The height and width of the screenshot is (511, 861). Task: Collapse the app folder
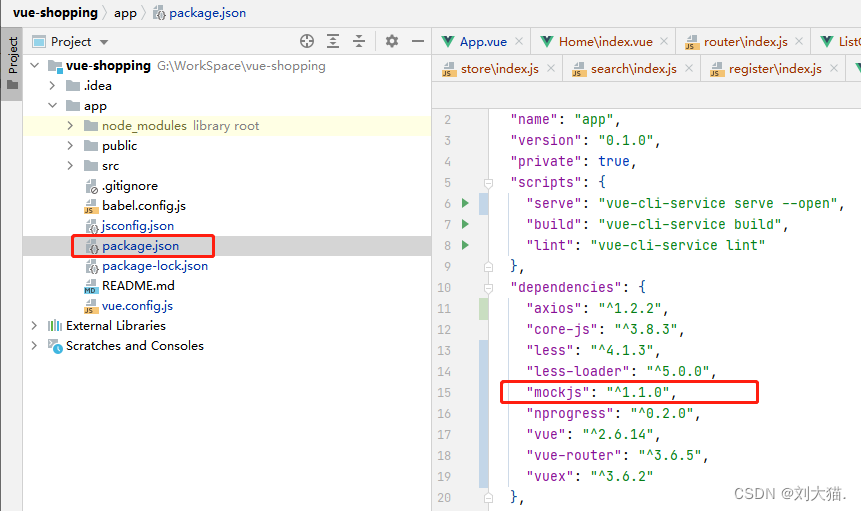click(52, 105)
